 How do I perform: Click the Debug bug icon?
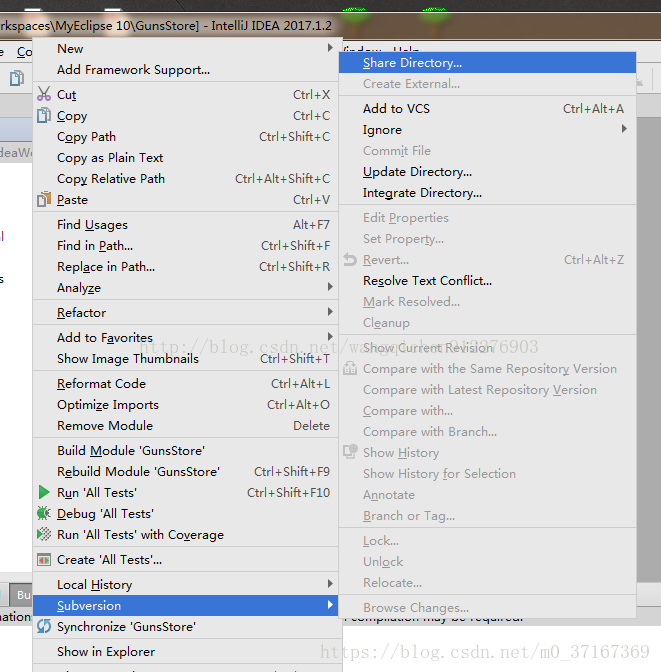[44, 513]
